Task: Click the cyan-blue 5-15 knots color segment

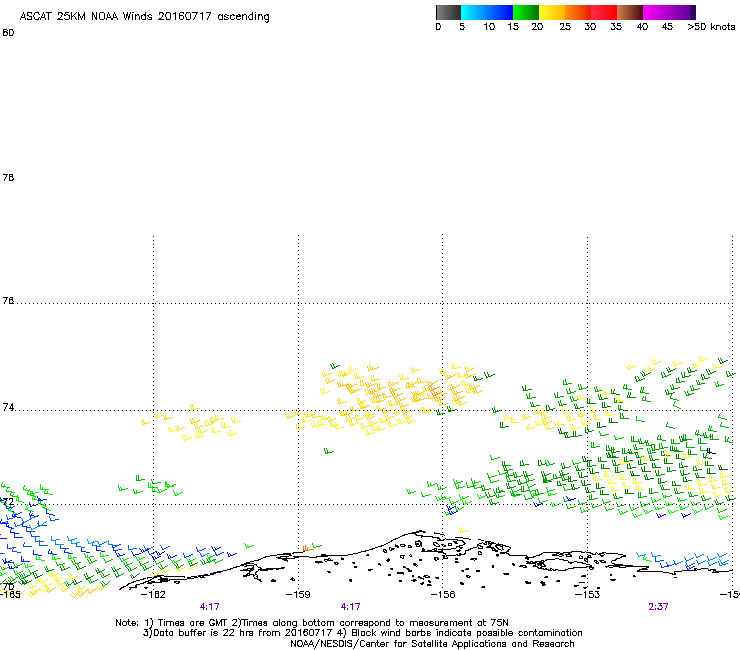Action: tap(487, 12)
